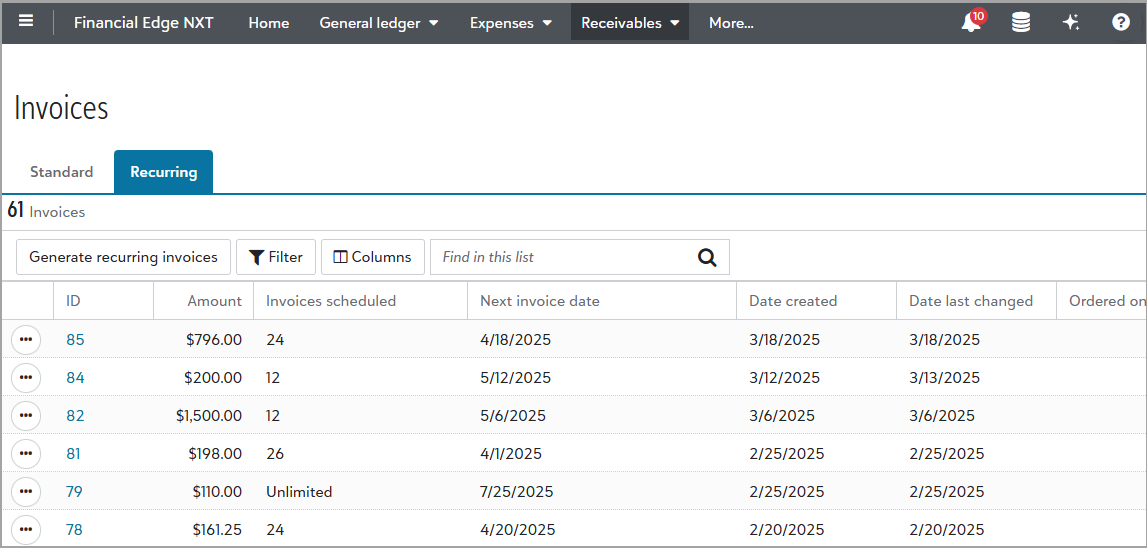Viewport: 1147px width, 548px height.
Task: Open row actions for invoice 82
Action: pos(26,416)
